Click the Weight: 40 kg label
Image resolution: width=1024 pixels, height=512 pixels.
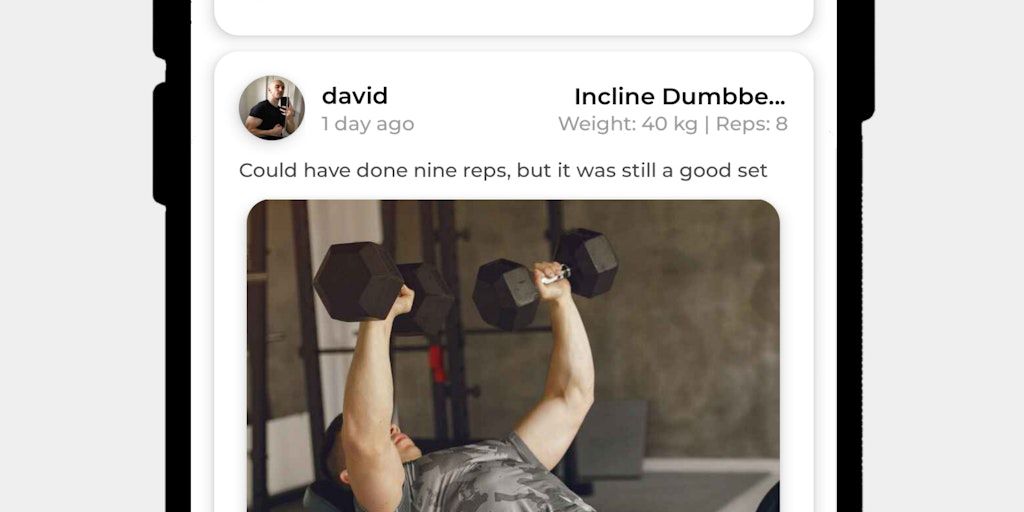628,124
